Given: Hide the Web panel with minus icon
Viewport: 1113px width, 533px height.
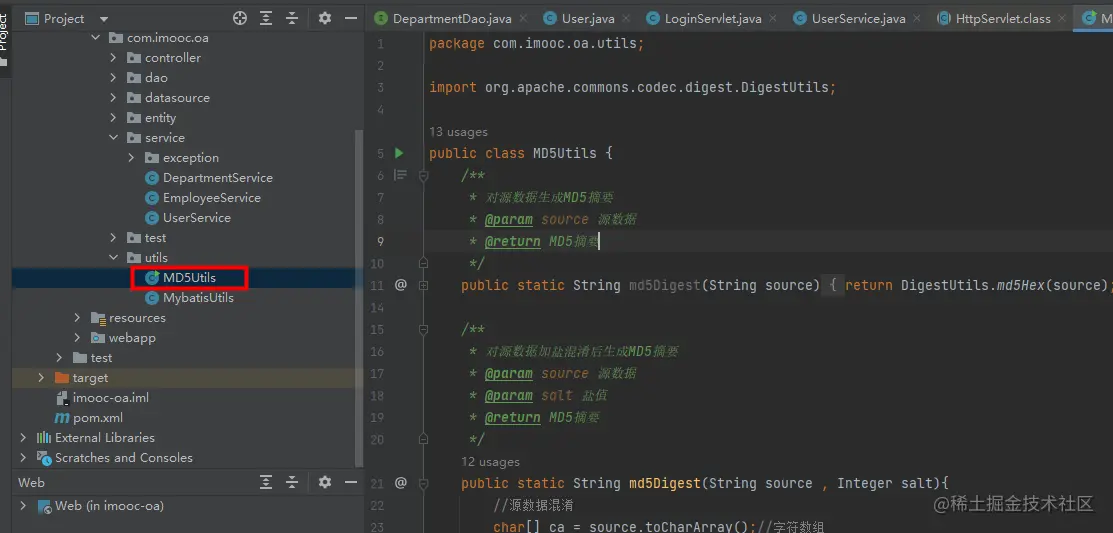Looking at the screenshot, I should 350,483.
